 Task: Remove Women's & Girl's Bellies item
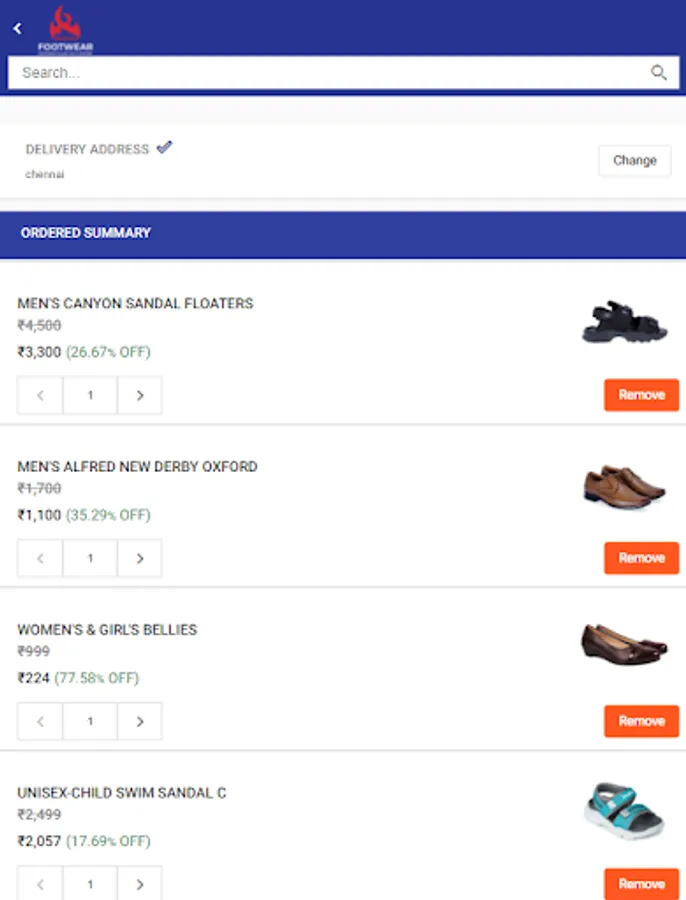click(641, 721)
